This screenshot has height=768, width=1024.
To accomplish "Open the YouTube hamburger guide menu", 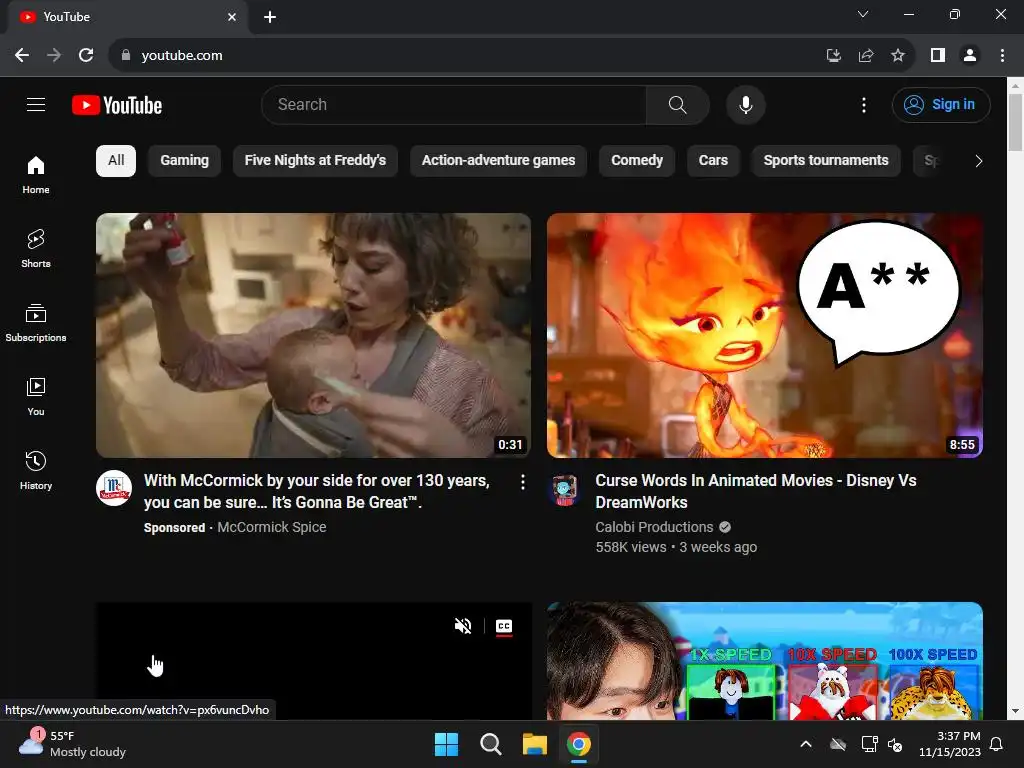I will click(x=36, y=104).
